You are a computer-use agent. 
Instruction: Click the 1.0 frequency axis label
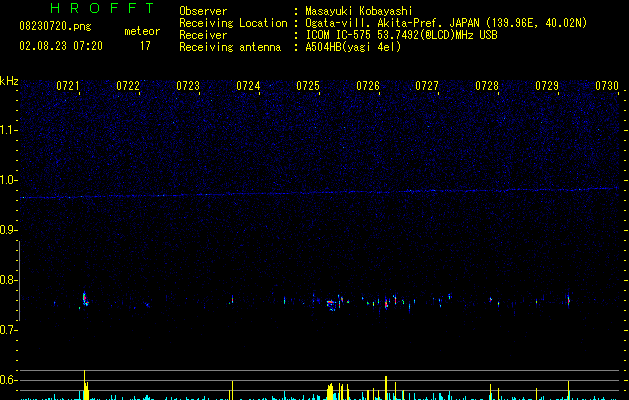coord(8,180)
